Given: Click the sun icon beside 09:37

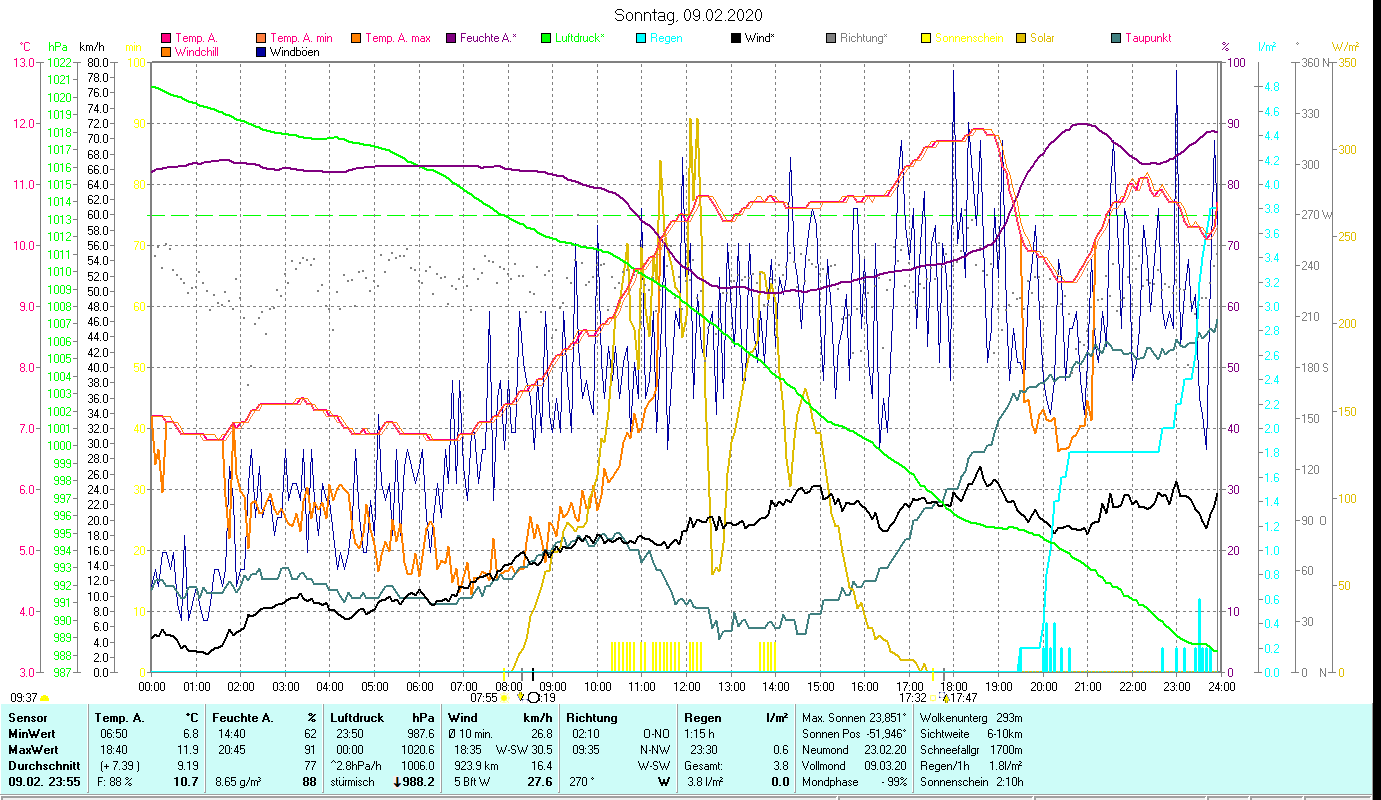Looking at the screenshot, I should point(45,698).
